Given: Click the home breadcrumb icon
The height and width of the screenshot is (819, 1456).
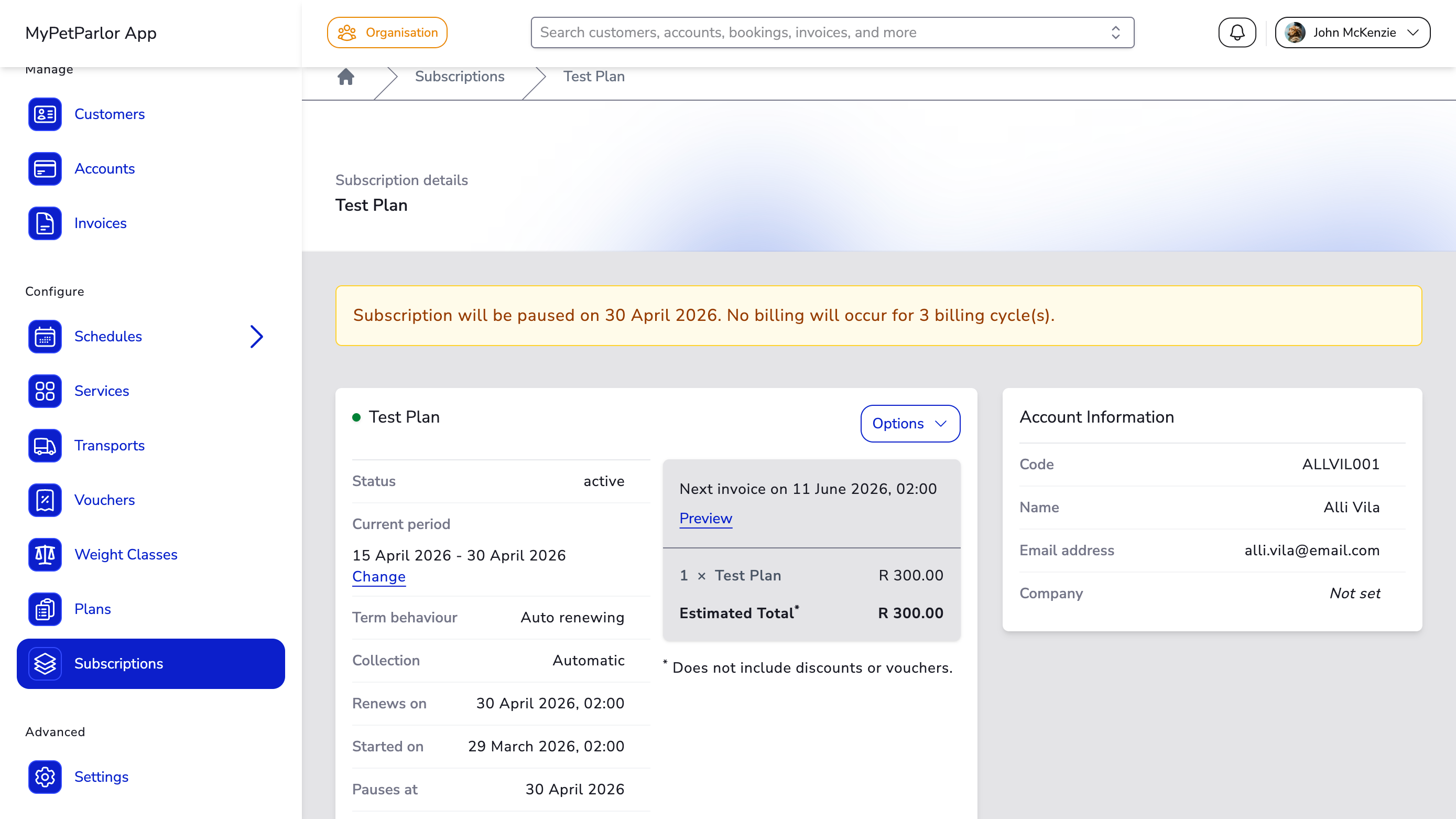Looking at the screenshot, I should coord(346,77).
